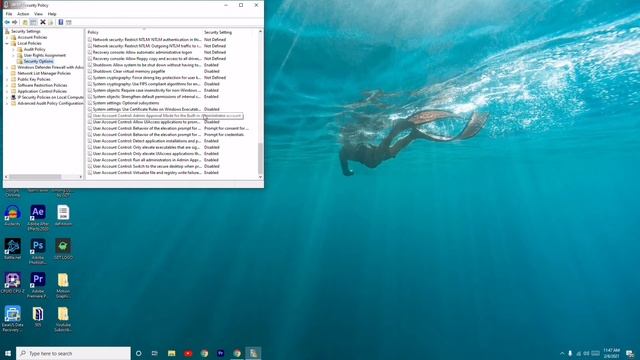This screenshot has height=360, width=640.
Task: Open the Adobe After Effects desktop shortcut
Action: (x=38, y=218)
